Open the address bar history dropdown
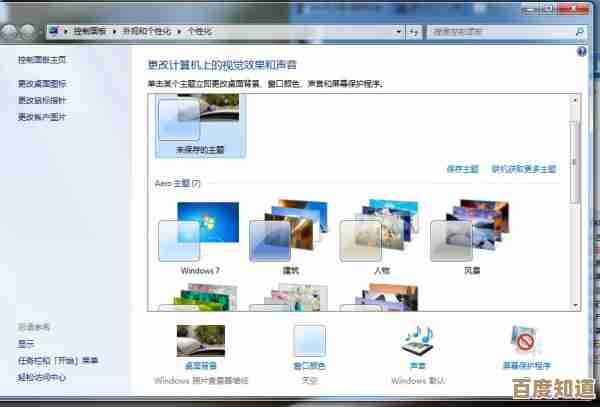This screenshot has height=407, width=600. tap(399, 32)
